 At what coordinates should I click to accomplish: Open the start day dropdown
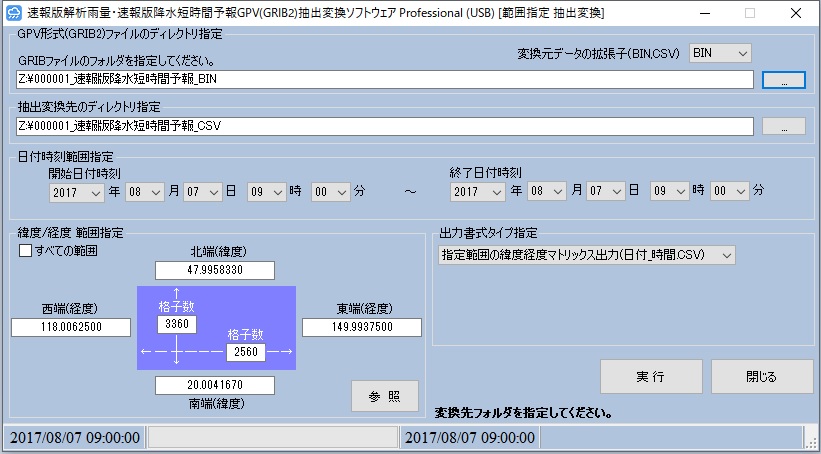203,192
